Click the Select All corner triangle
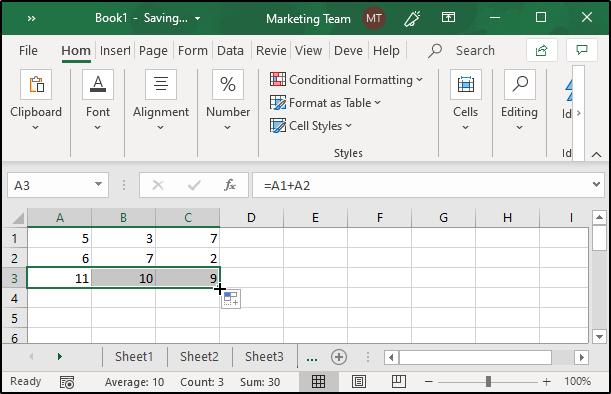611x394 pixels. [x=18, y=218]
